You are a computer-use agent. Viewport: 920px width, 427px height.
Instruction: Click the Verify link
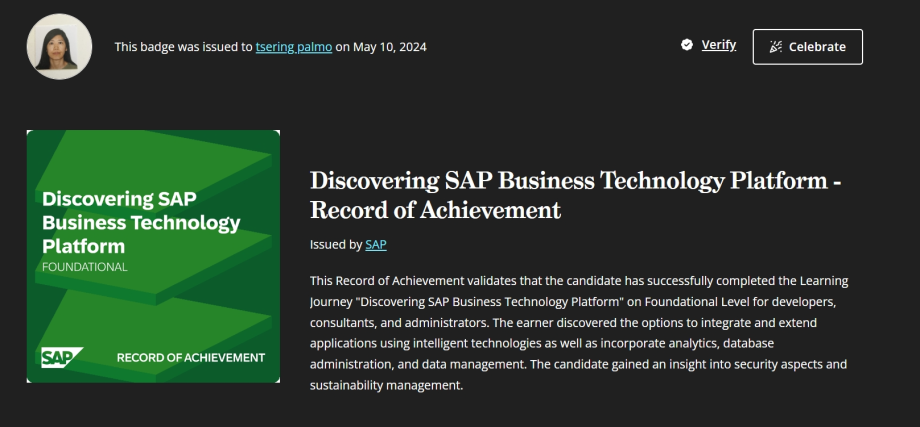click(718, 45)
